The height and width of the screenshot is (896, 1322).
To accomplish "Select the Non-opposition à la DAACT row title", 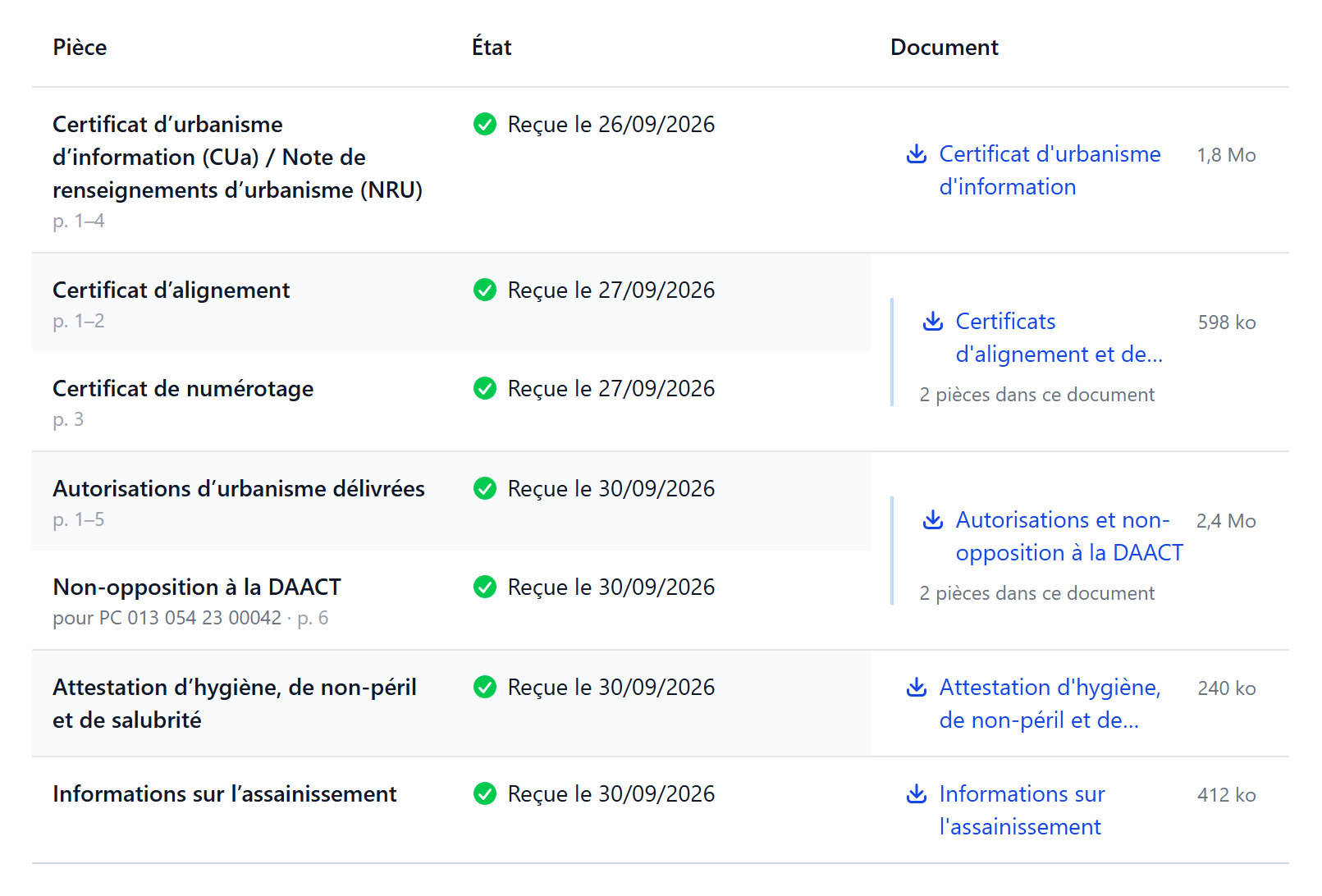I will coord(197,587).
